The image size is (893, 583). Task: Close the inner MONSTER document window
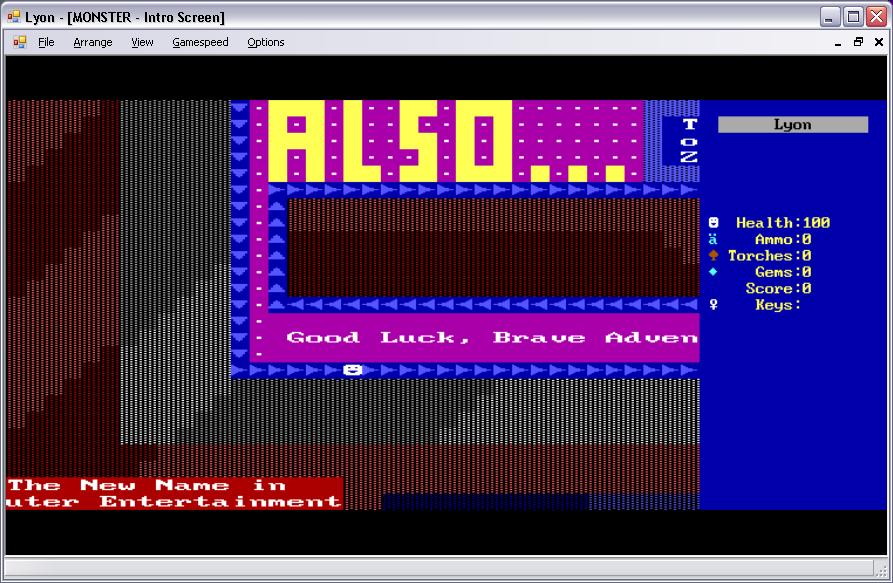(x=879, y=42)
